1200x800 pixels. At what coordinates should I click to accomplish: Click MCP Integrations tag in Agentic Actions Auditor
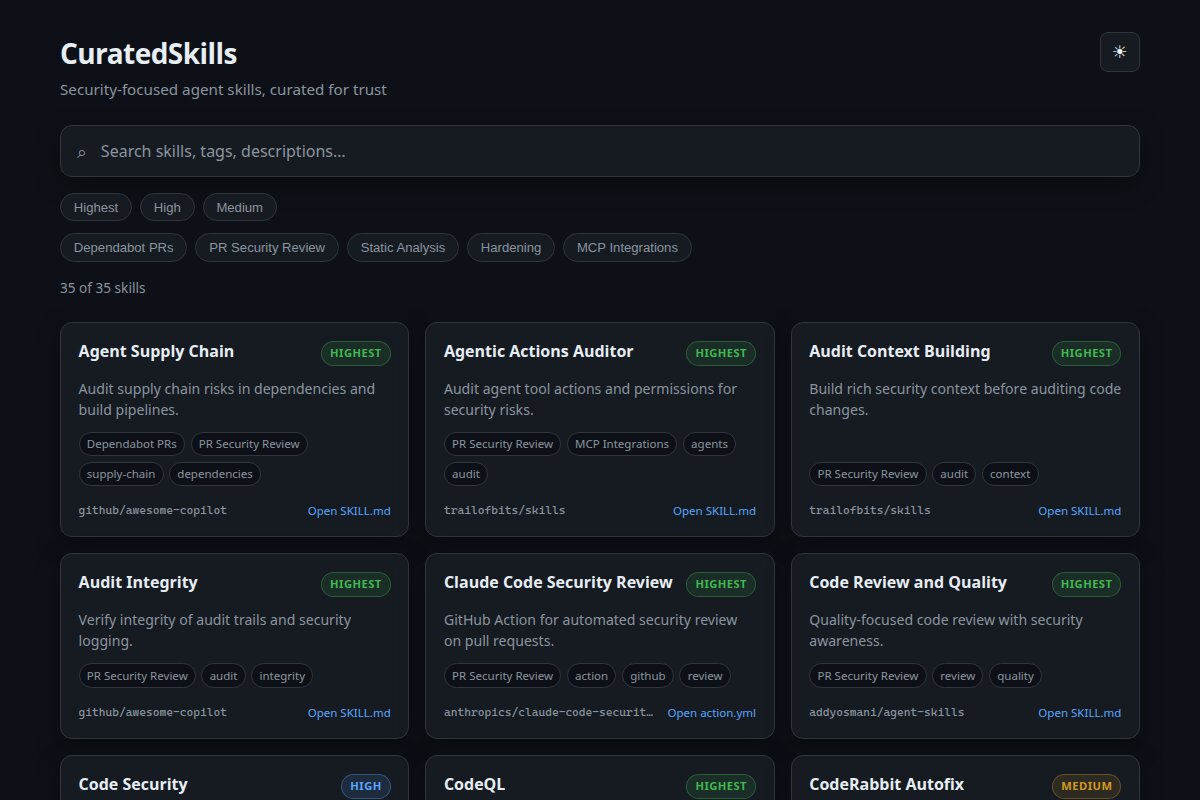point(622,444)
